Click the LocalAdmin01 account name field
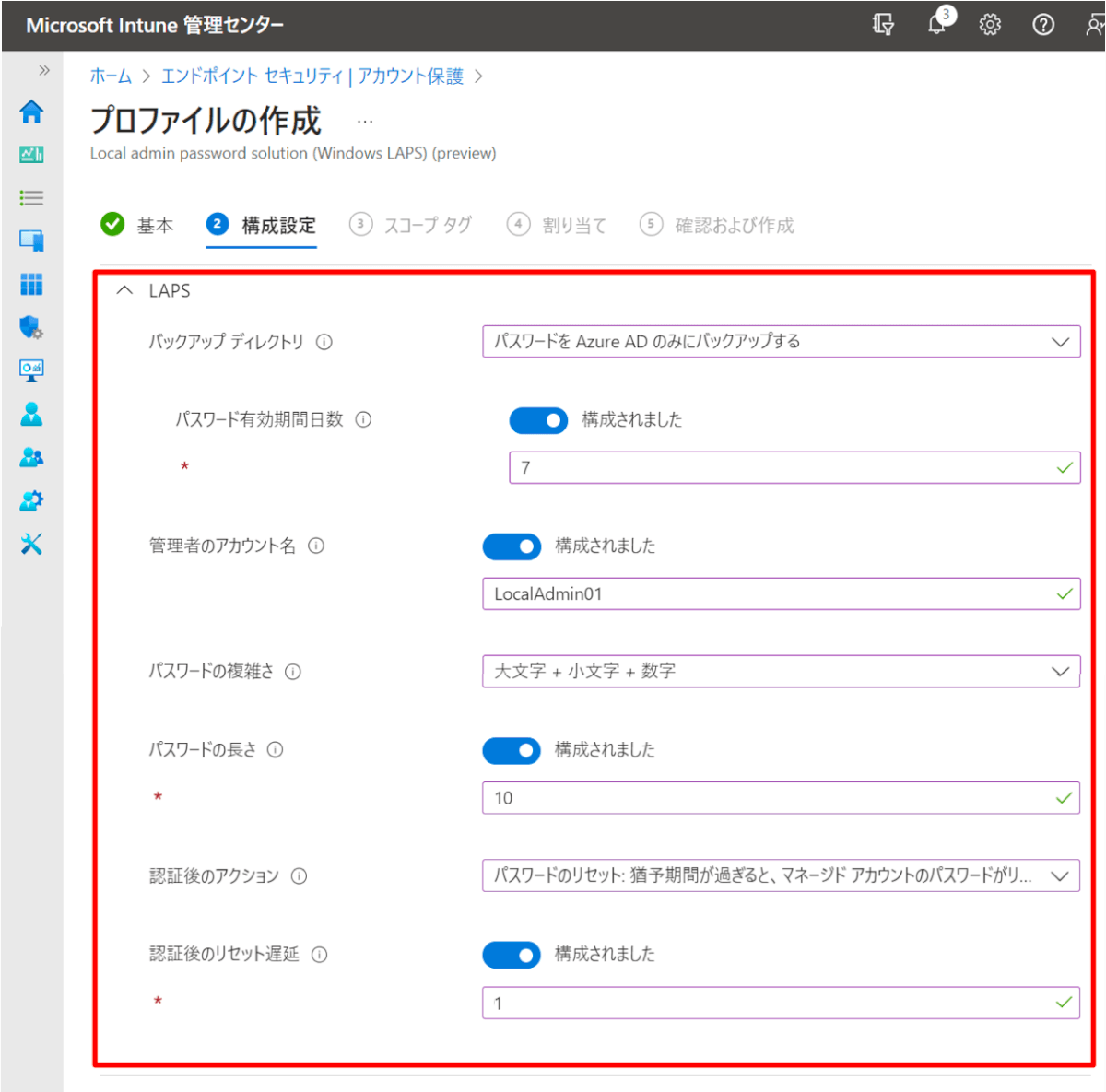This screenshot has height=1092, width=1106. [781, 593]
